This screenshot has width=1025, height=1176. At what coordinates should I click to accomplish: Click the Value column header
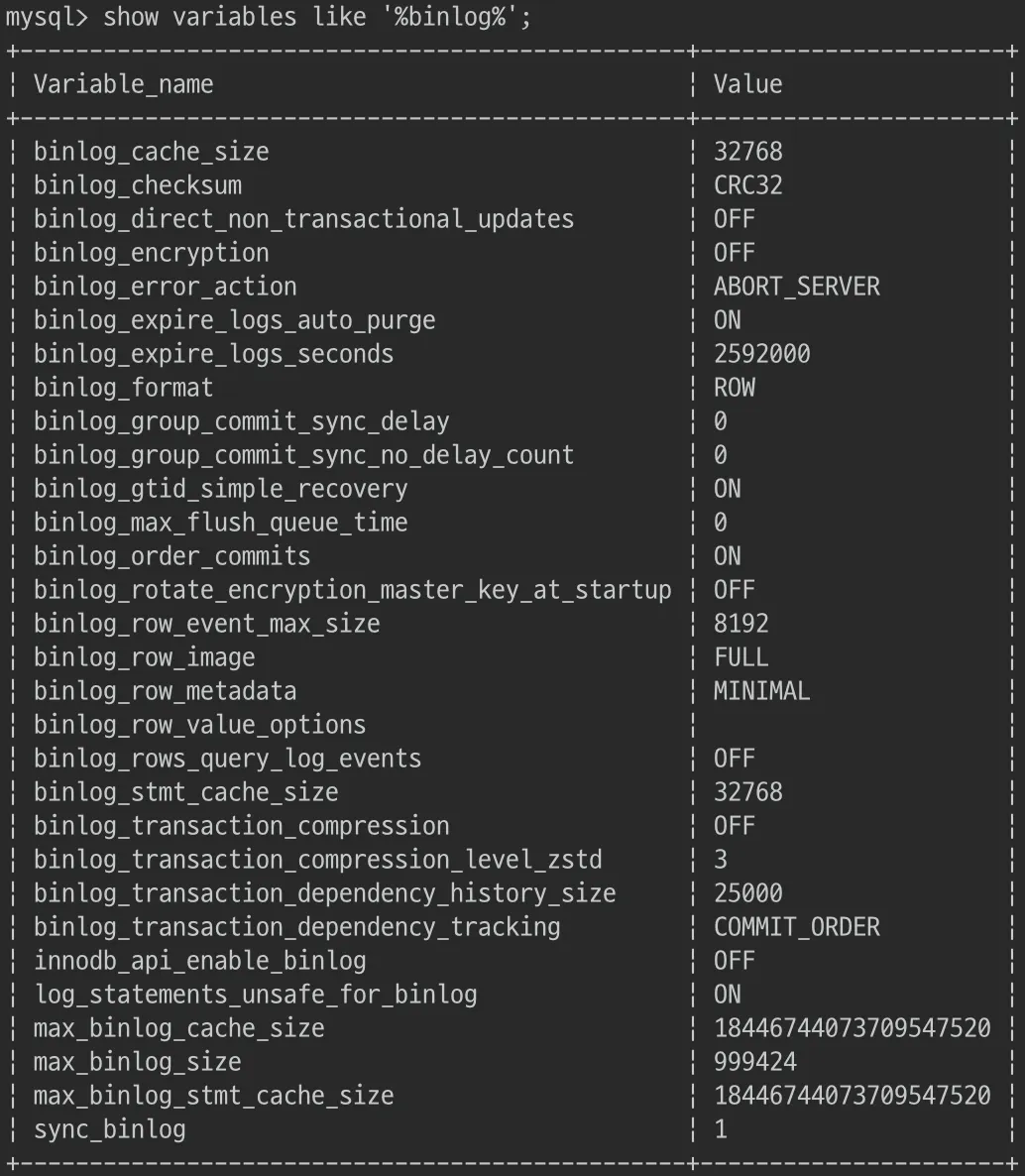tap(747, 84)
